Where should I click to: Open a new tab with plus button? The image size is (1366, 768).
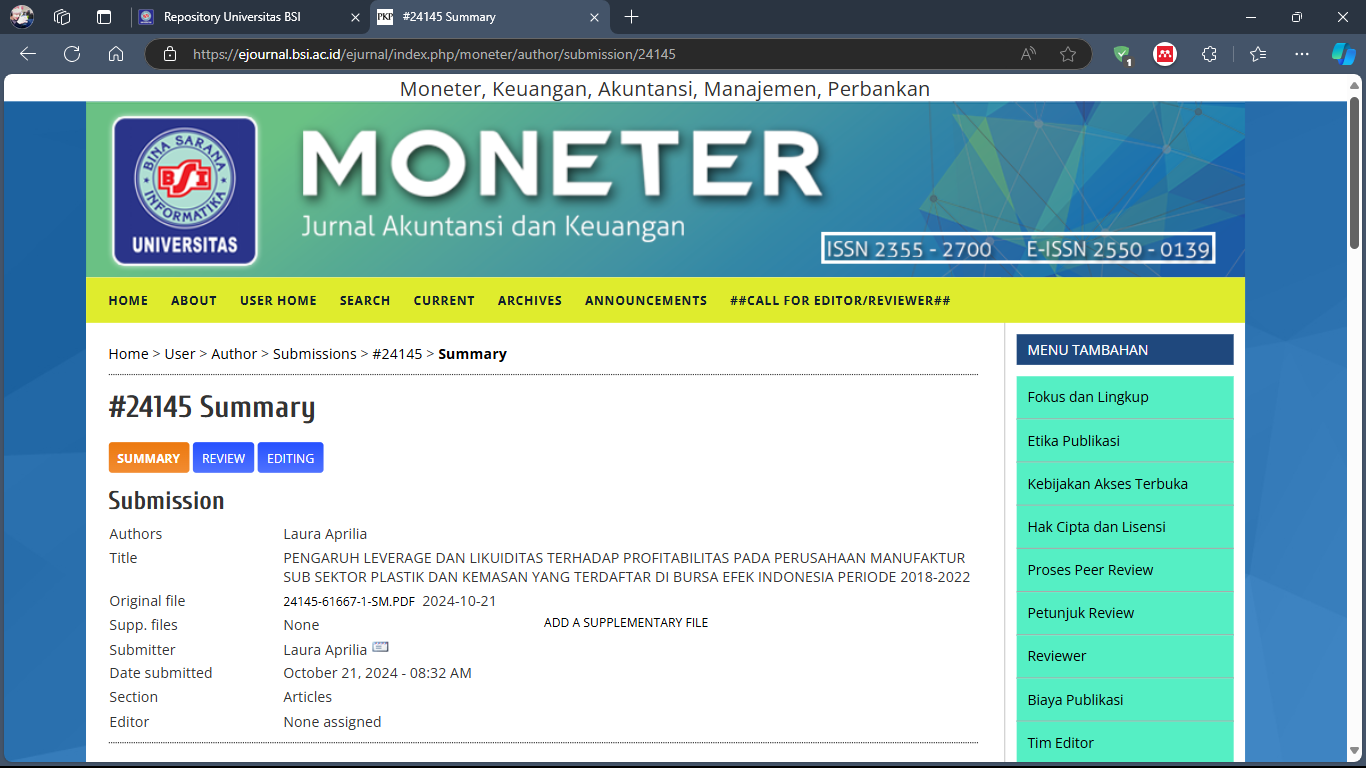tap(631, 17)
